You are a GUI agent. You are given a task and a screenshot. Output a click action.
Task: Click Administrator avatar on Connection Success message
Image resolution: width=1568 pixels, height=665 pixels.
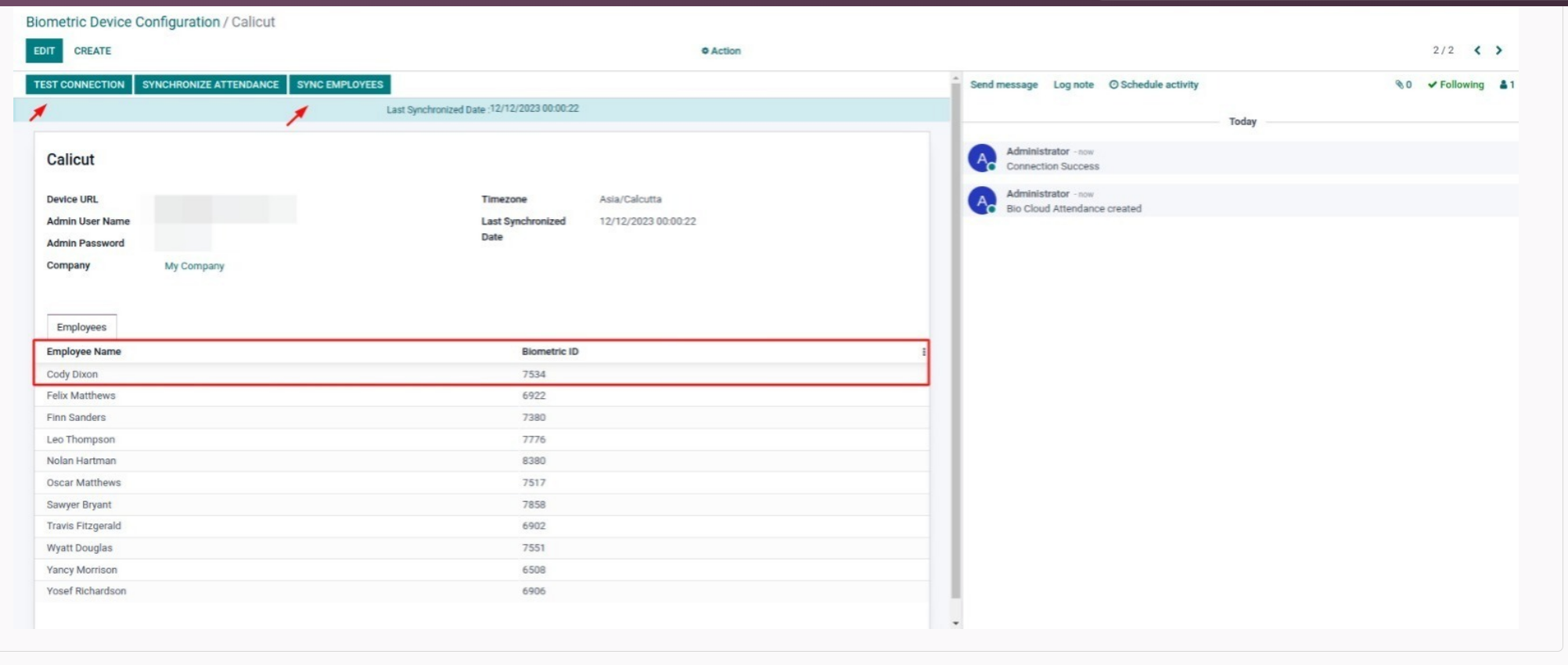(982, 158)
